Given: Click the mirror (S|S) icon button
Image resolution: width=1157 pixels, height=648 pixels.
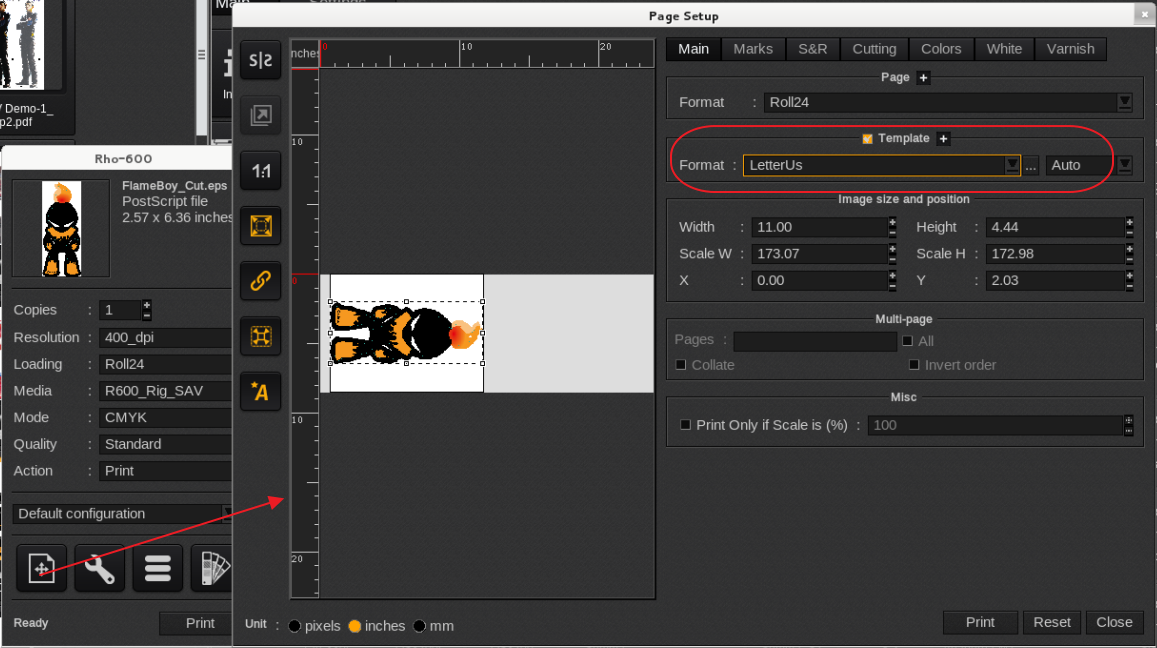Looking at the screenshot, I should [x=260, y=61].
